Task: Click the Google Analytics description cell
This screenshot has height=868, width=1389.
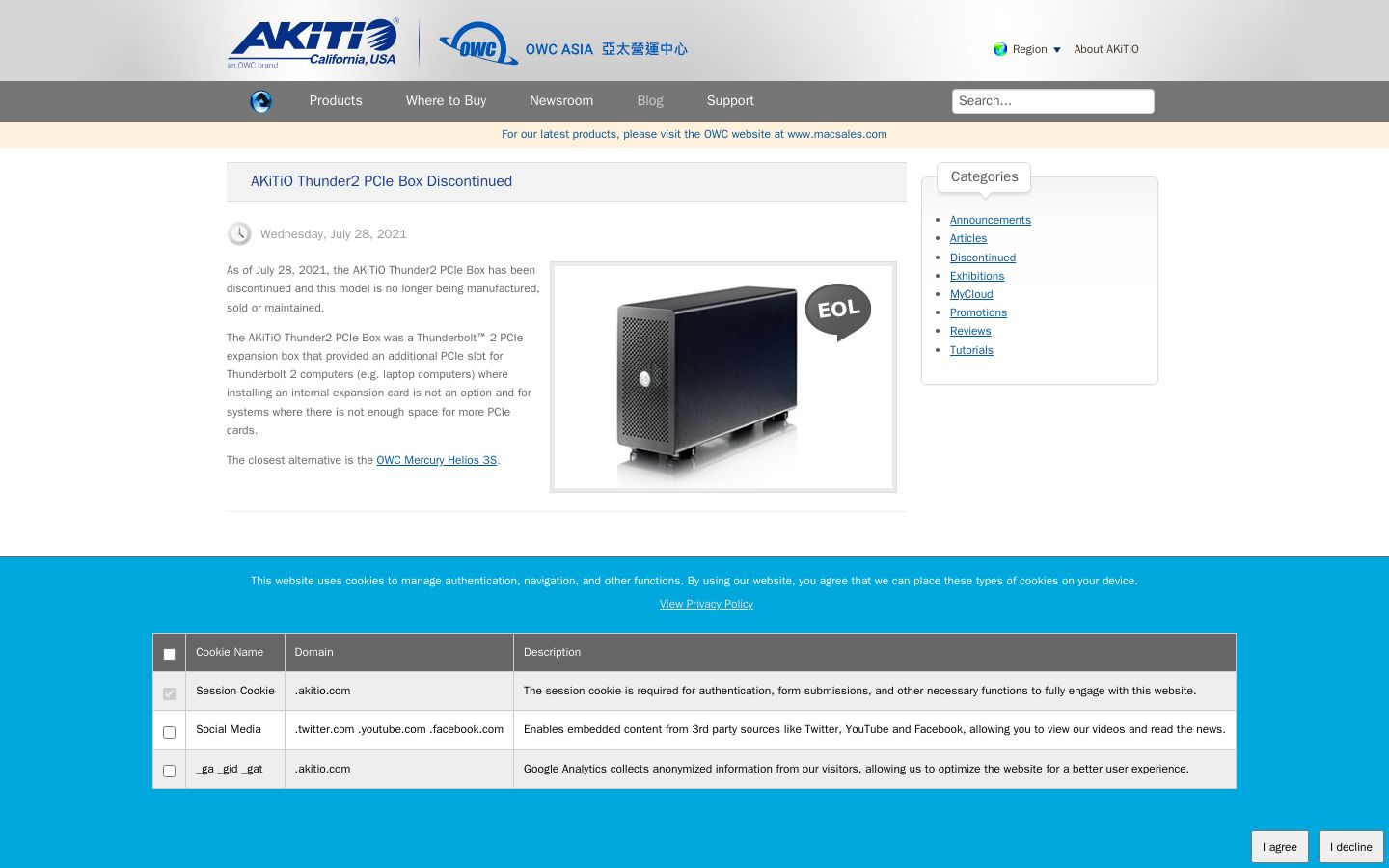Action: coord(875,769)
